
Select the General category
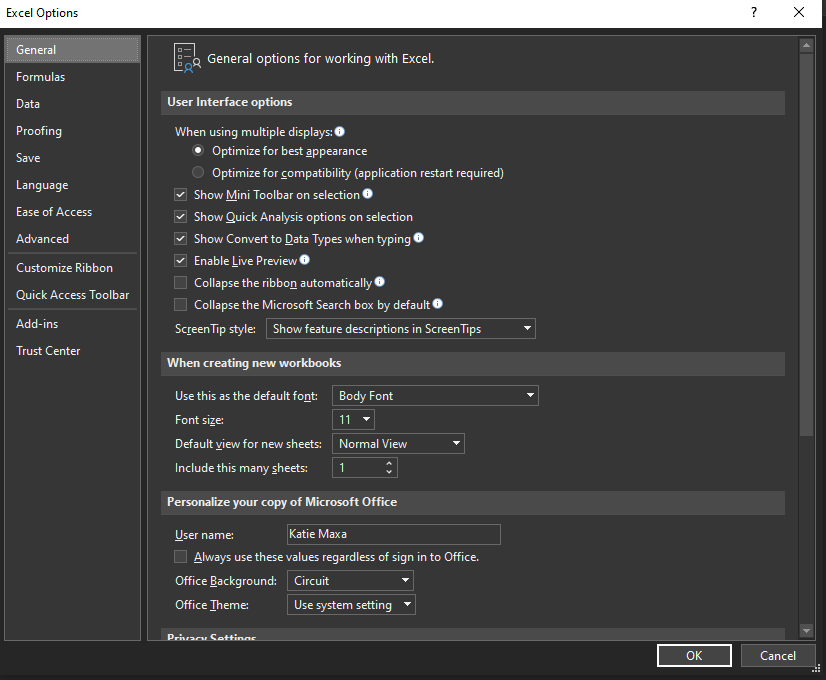pyautogui.click(x=73, y=50)
